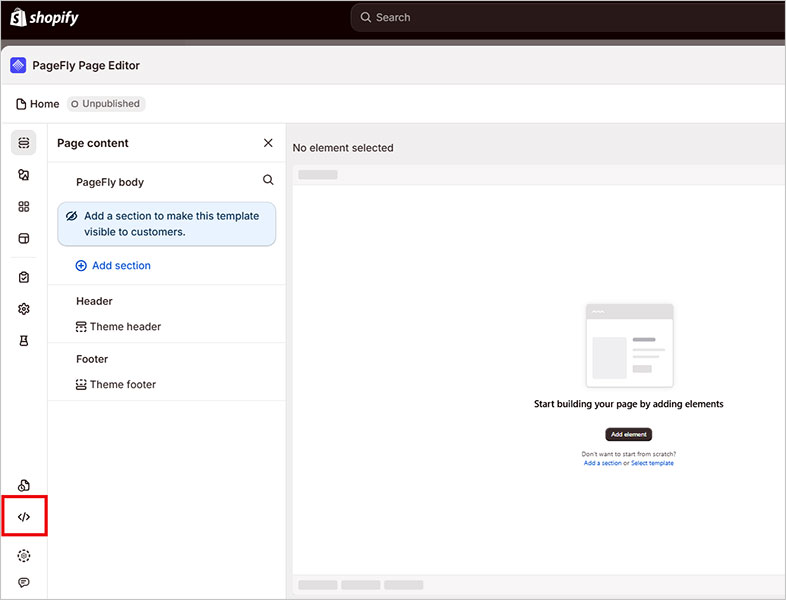The height and width of the screenshot is (600, 786).
Task: Open page settings gear icon
Action: point(24,309)
